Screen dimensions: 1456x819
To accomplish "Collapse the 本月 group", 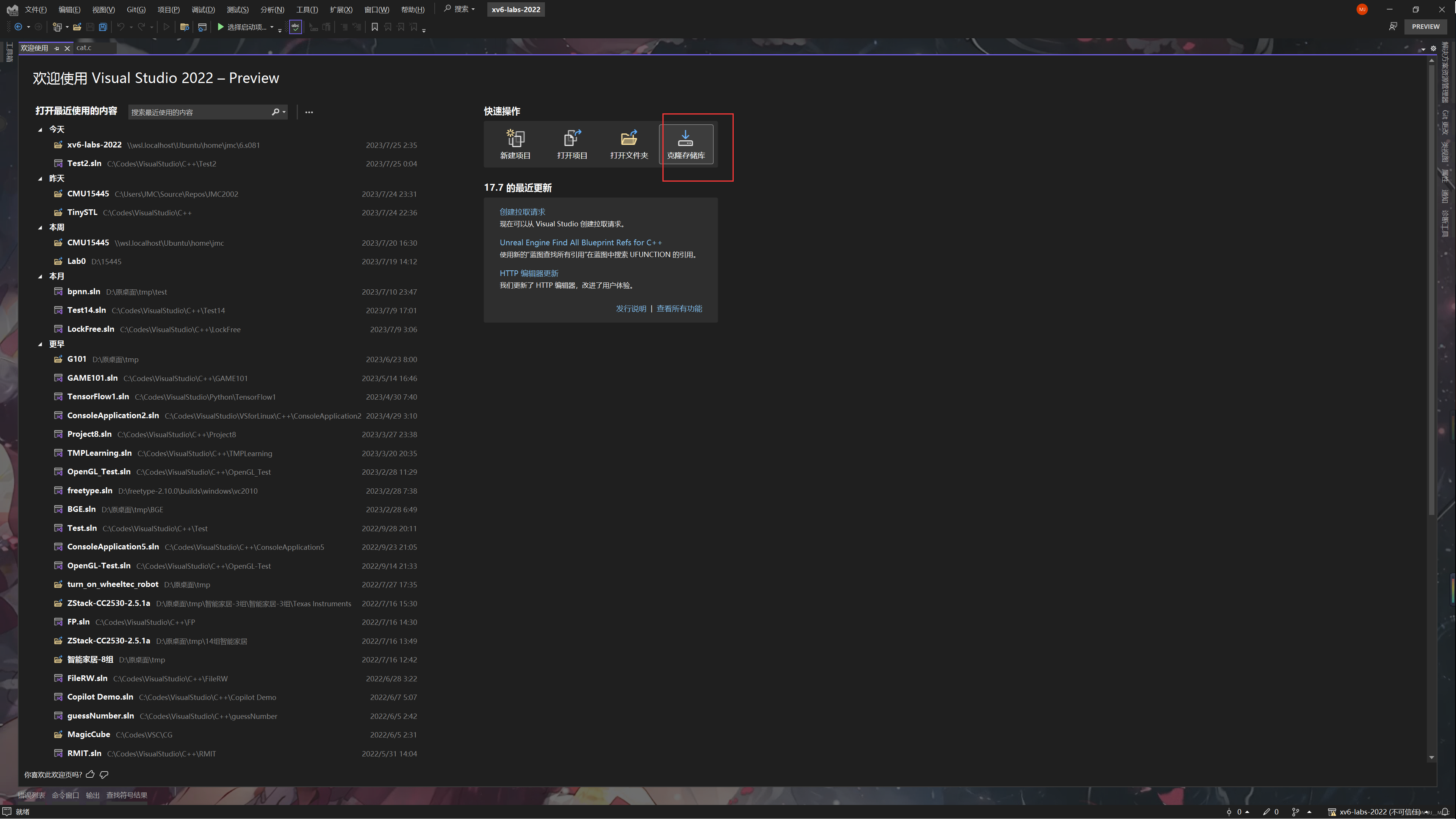I will click(x=40, y=276).
